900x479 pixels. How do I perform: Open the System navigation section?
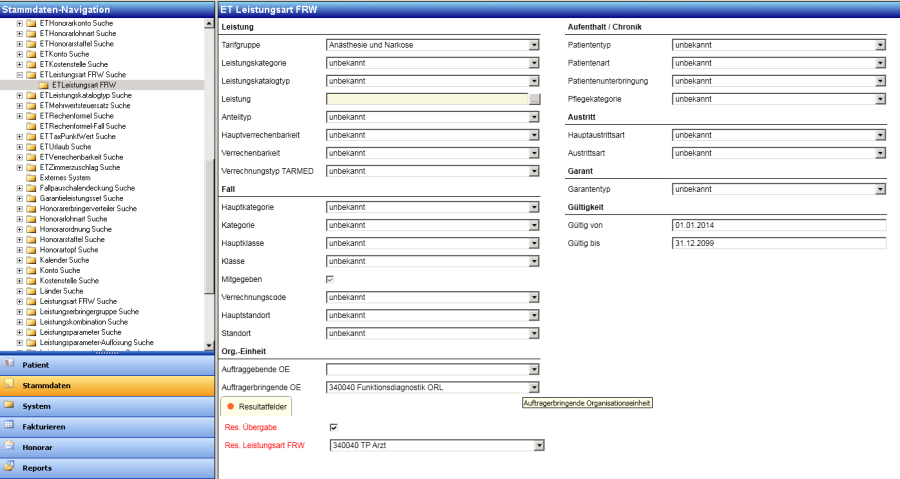click(107, 406)
